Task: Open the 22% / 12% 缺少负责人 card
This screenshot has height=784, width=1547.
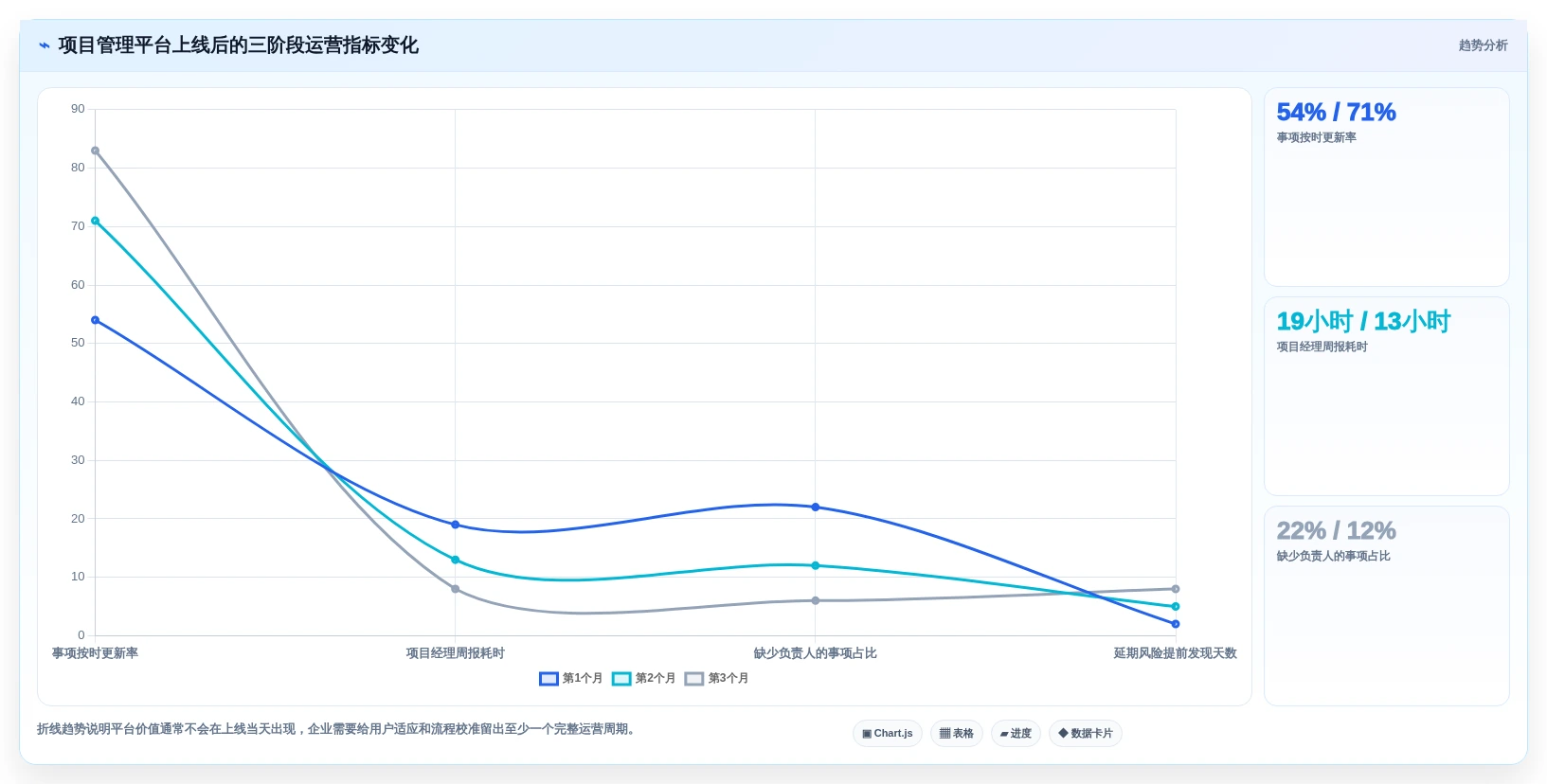Action: [x=1387, y=606]
